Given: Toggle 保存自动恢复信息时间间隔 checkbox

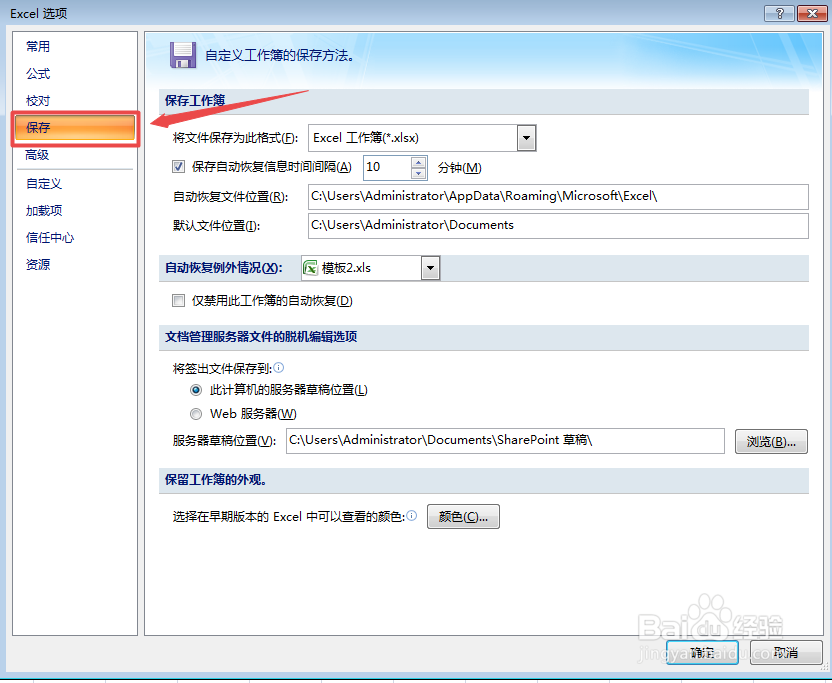Looking at the screenshot, I should [x=178, y=167].
